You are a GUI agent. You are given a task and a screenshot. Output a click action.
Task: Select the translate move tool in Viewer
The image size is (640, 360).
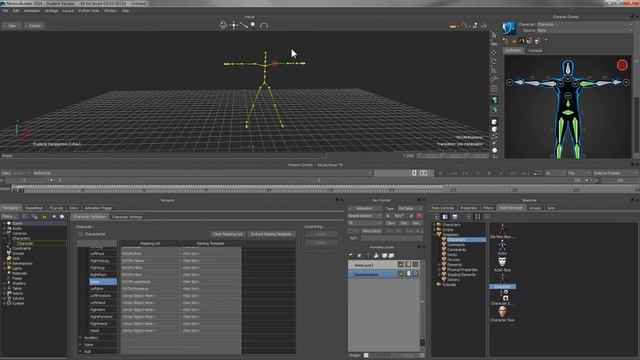[233, 25]
